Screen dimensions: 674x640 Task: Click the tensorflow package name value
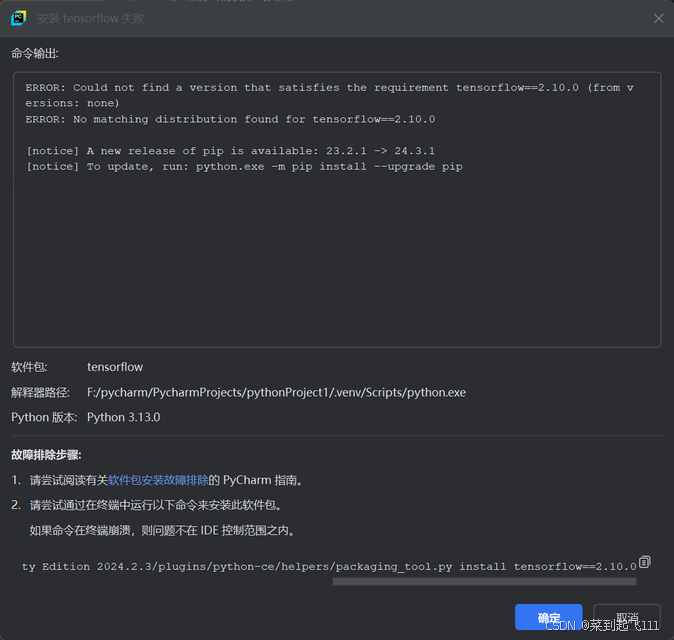pos(115,367)
